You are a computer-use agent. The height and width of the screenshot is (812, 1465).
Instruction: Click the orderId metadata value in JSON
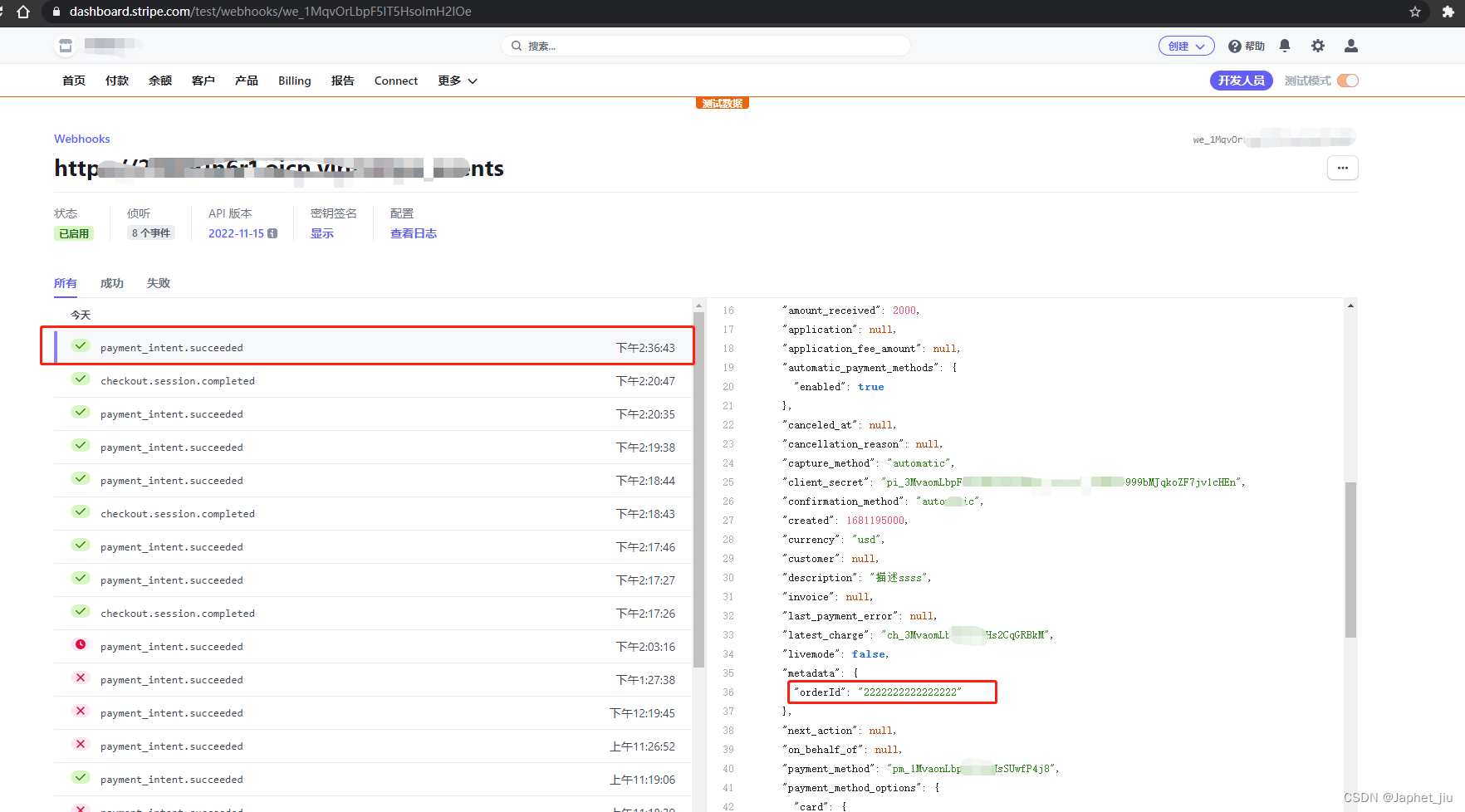coord(909,692)
